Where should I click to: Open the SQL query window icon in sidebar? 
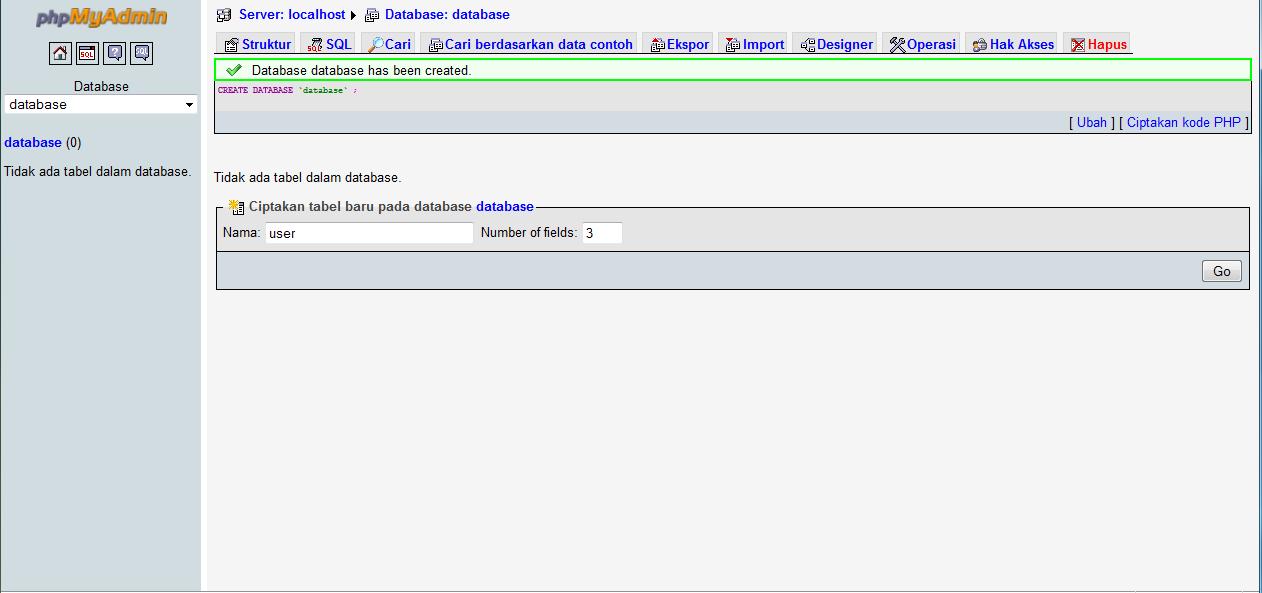86,53
